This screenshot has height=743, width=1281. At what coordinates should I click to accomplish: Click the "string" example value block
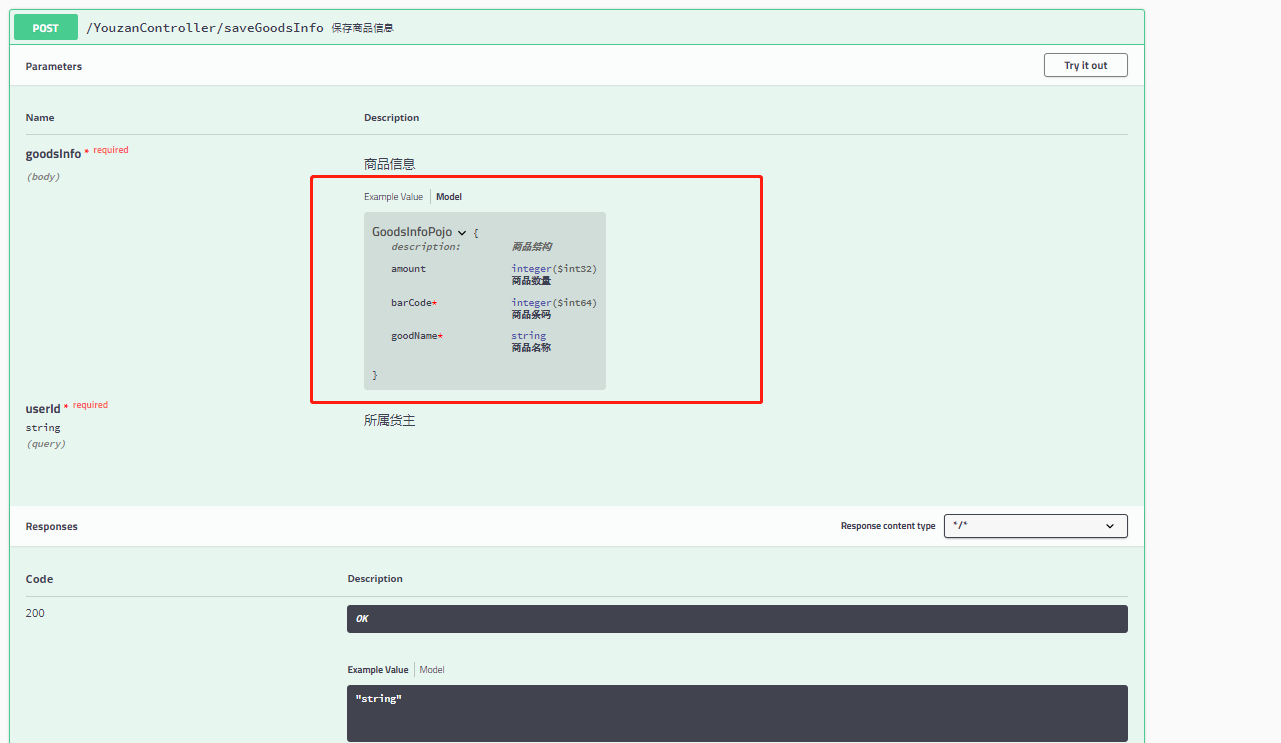click(x=737, y=713)
